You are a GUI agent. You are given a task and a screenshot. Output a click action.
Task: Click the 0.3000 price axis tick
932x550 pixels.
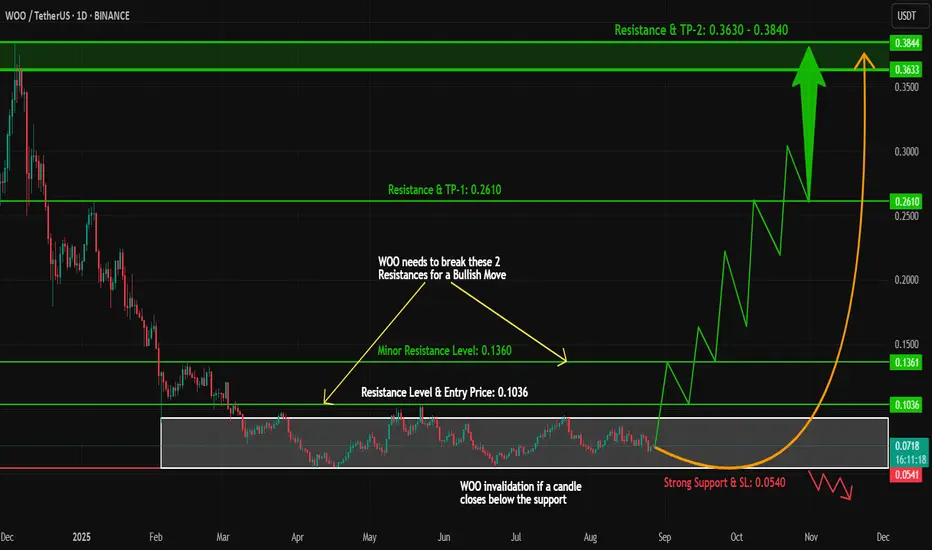906,152
